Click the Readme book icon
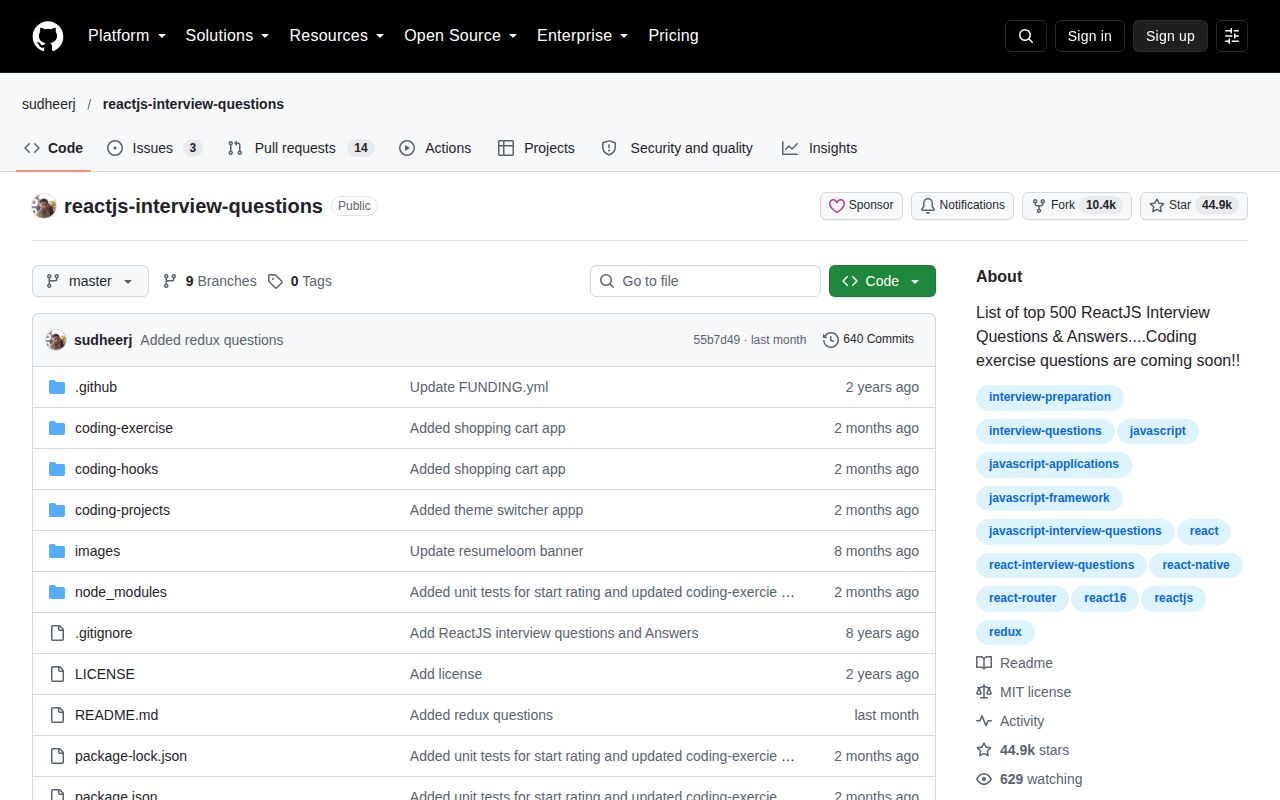 click(x=984, y=663)
